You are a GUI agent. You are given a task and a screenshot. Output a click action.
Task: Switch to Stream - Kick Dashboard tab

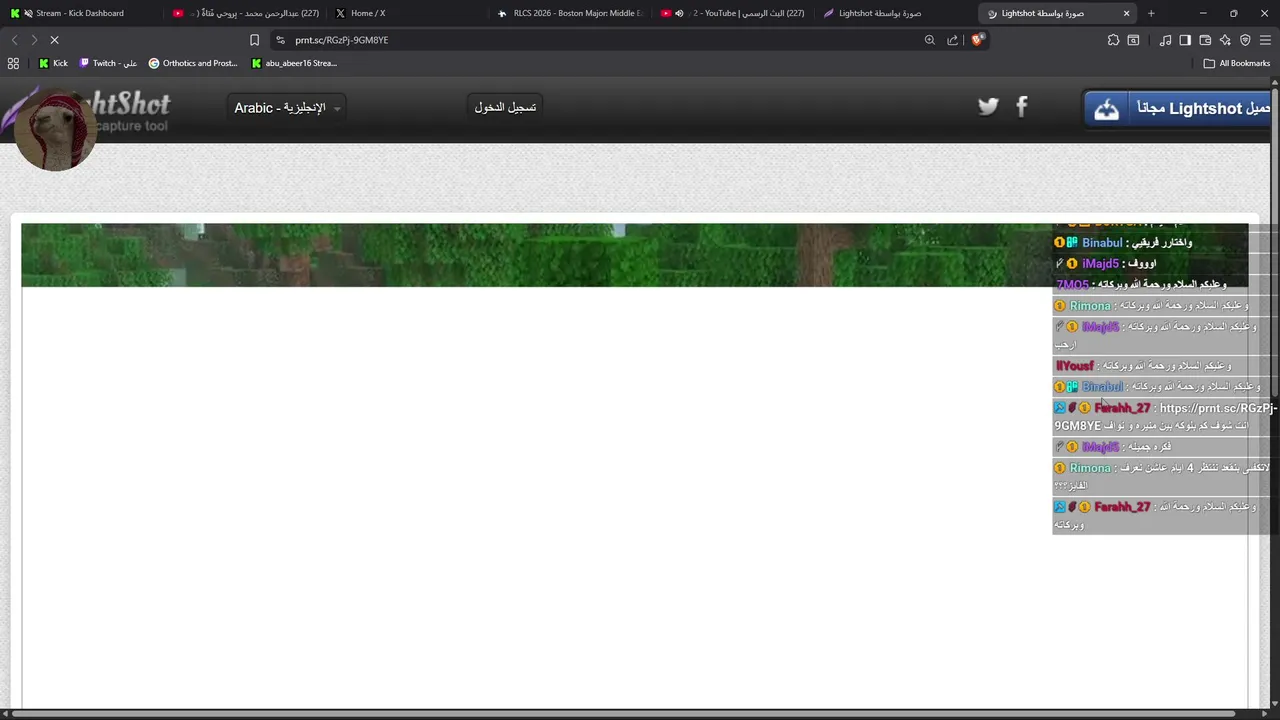[80, 13]
